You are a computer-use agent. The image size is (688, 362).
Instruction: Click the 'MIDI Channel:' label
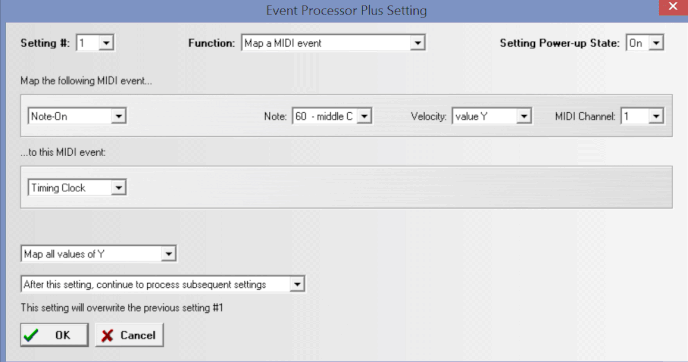(585, 116)
